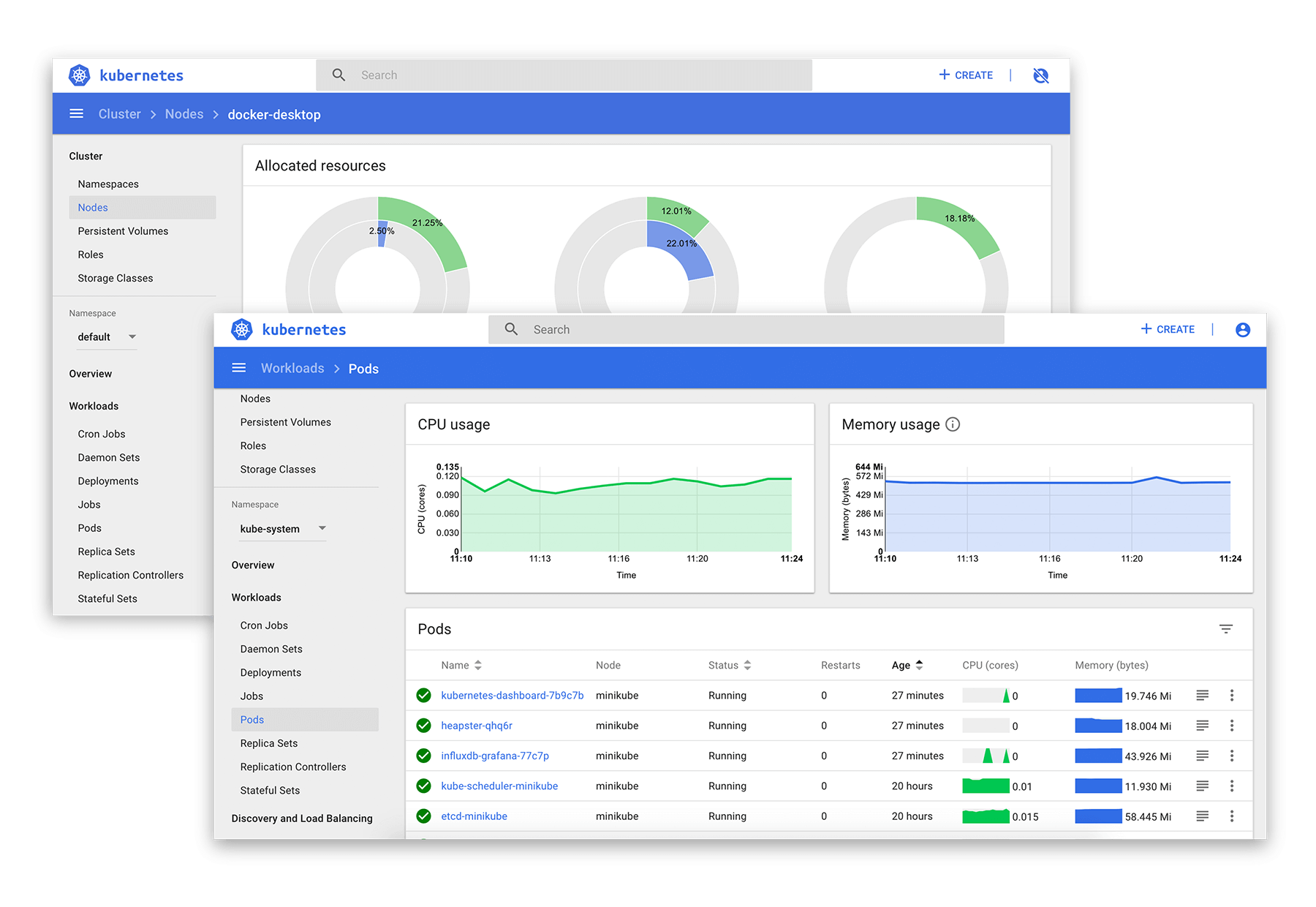Open actions menu for heapster-qhq6r pod
Viewport: 1316px width, 907px height.
[1232, 726]
